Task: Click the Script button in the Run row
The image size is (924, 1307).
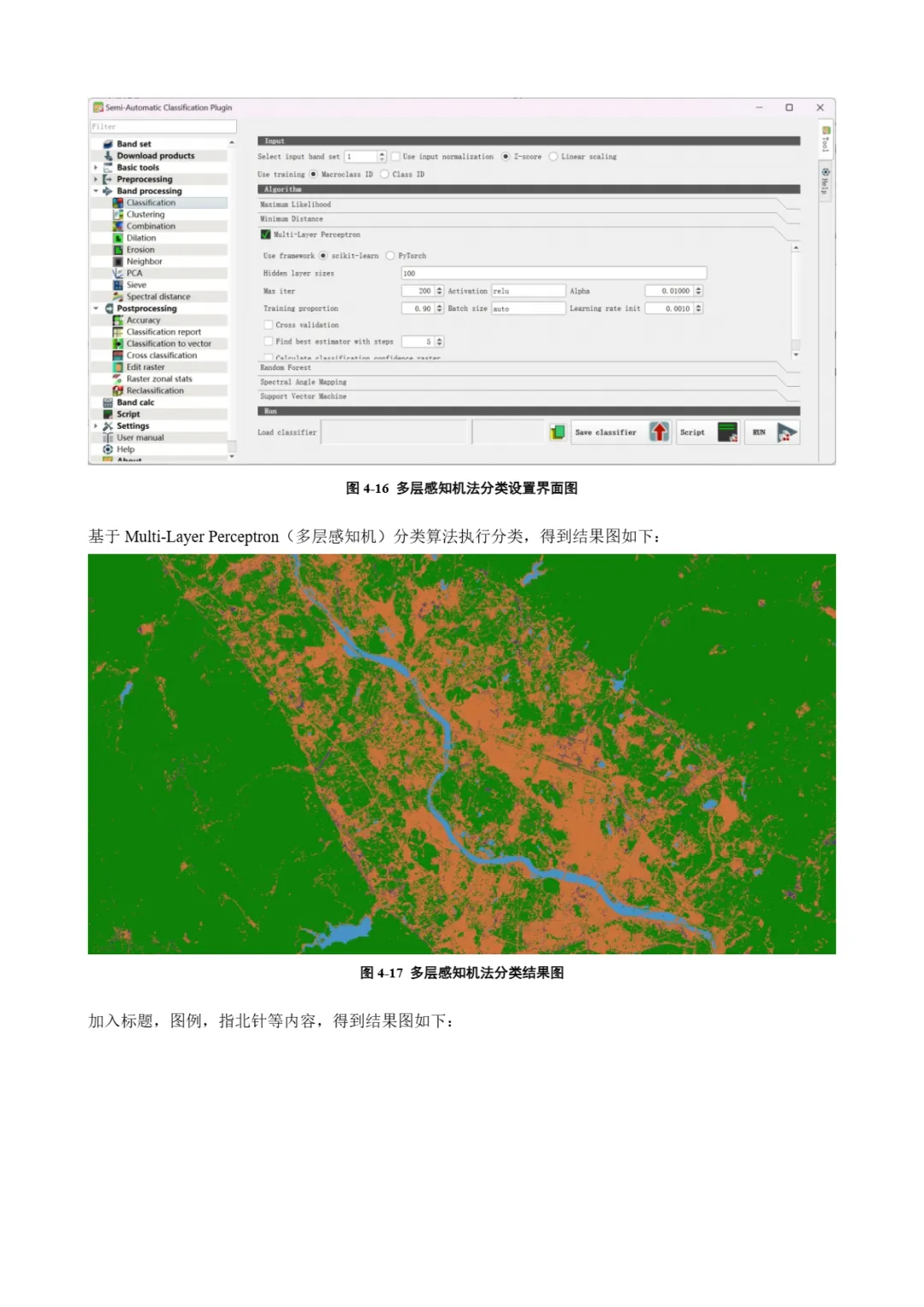Action: [708, 432]
